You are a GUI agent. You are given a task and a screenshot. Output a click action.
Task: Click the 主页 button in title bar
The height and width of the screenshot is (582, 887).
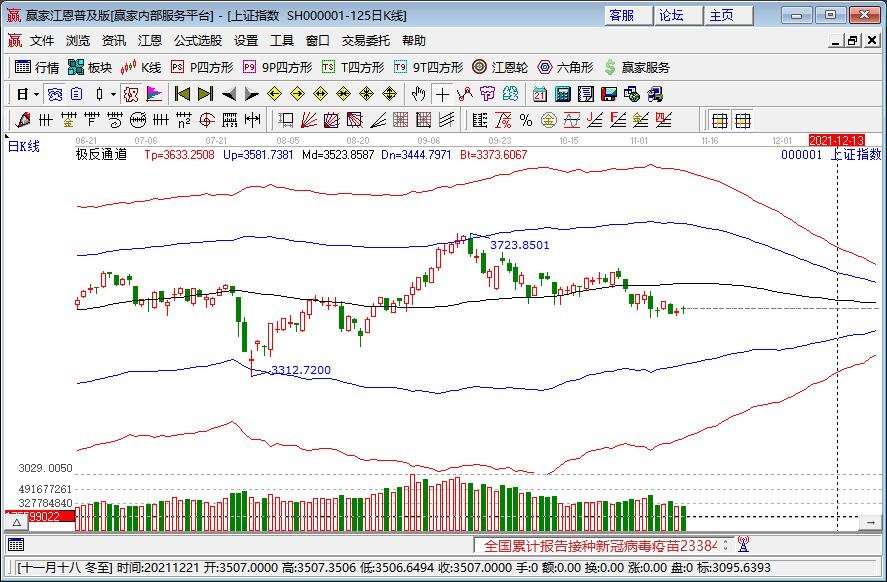pos(729,16)
